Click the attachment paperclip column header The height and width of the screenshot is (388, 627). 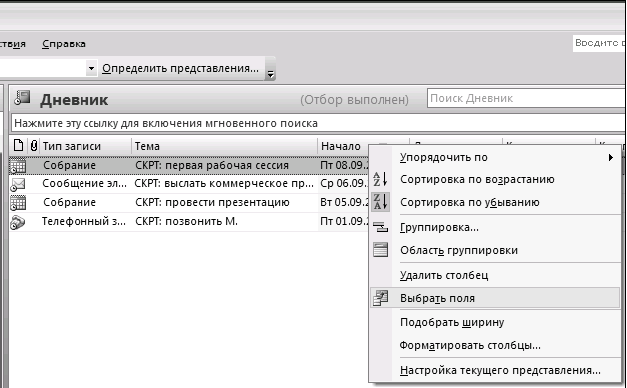pos(34,146)
